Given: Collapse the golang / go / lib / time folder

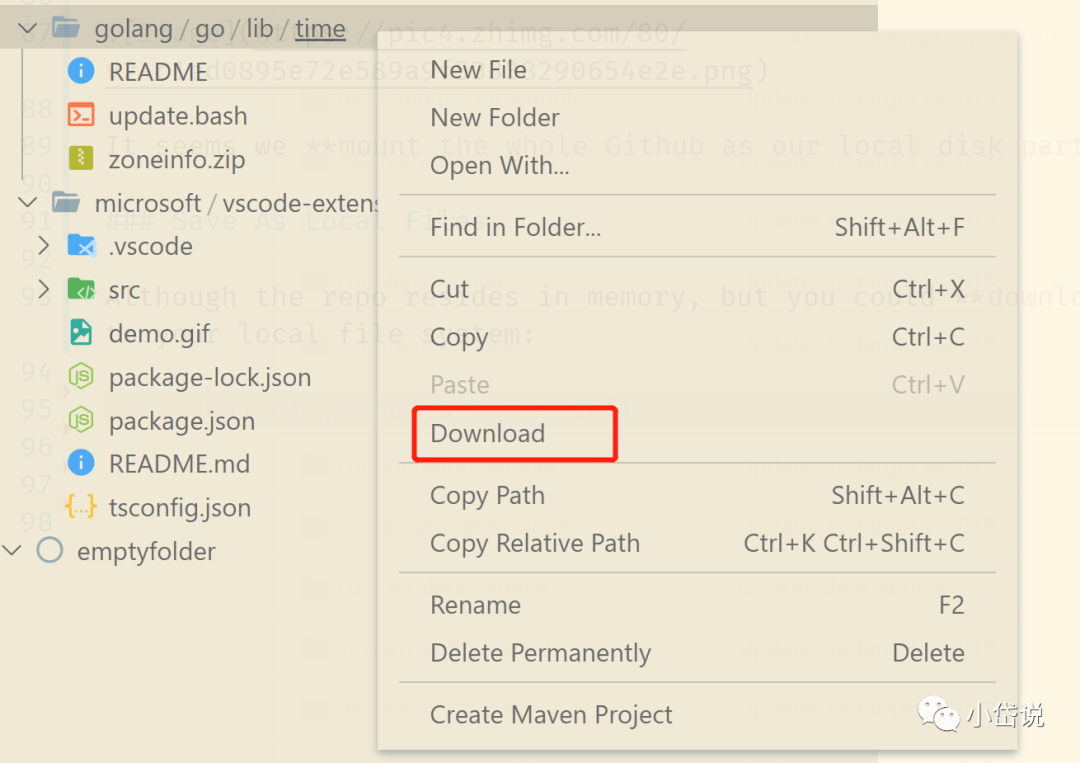Looking at the screenshot, I should click(x=28, y=28).
